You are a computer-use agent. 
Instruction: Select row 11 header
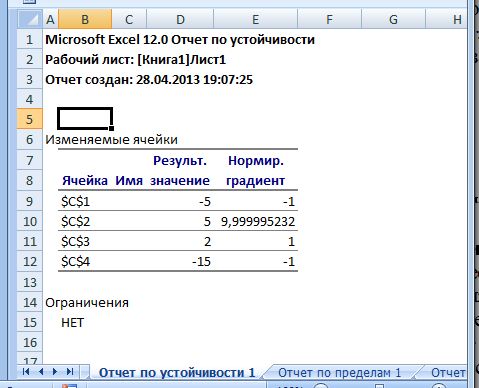tap(30, 241)
